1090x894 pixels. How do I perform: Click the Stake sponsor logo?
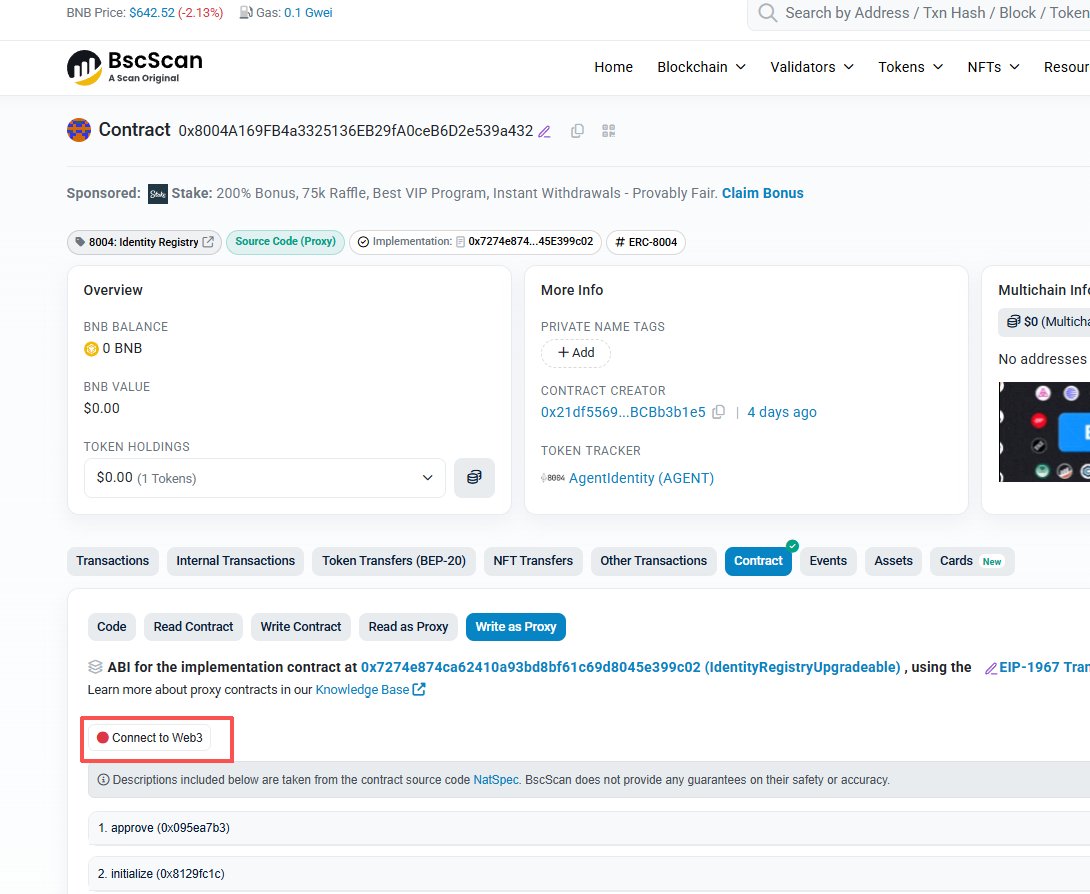coord(158,194)
